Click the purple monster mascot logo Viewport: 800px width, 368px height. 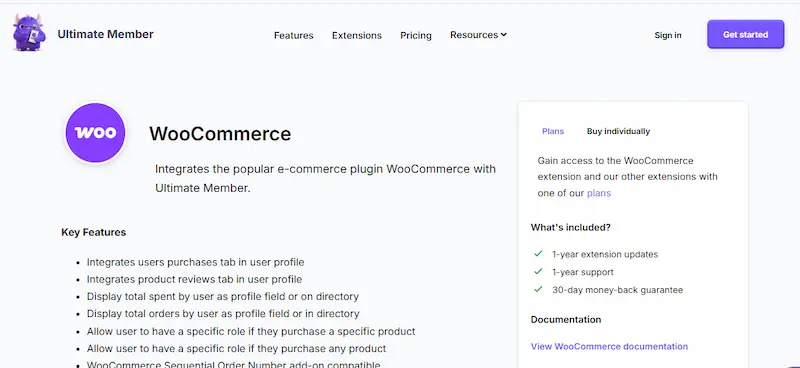(x=29, y=33)
